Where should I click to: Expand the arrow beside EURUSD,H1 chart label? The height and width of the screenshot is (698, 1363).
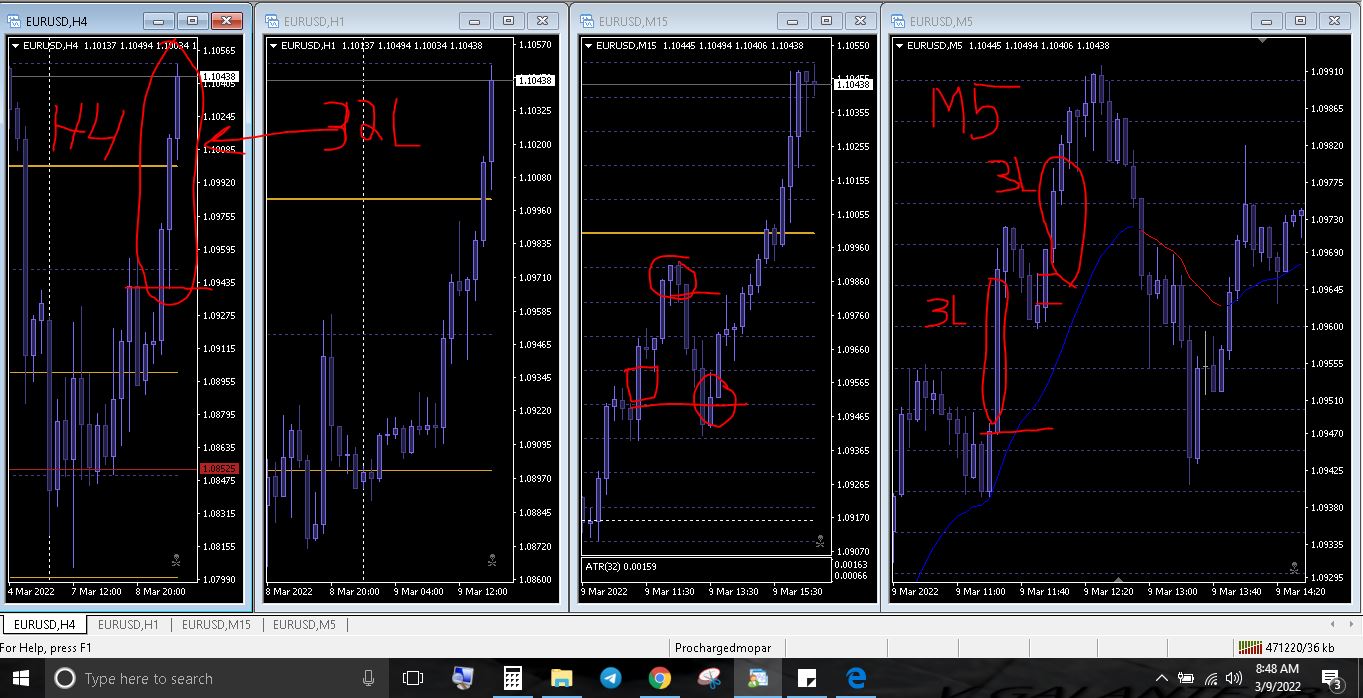274,45
